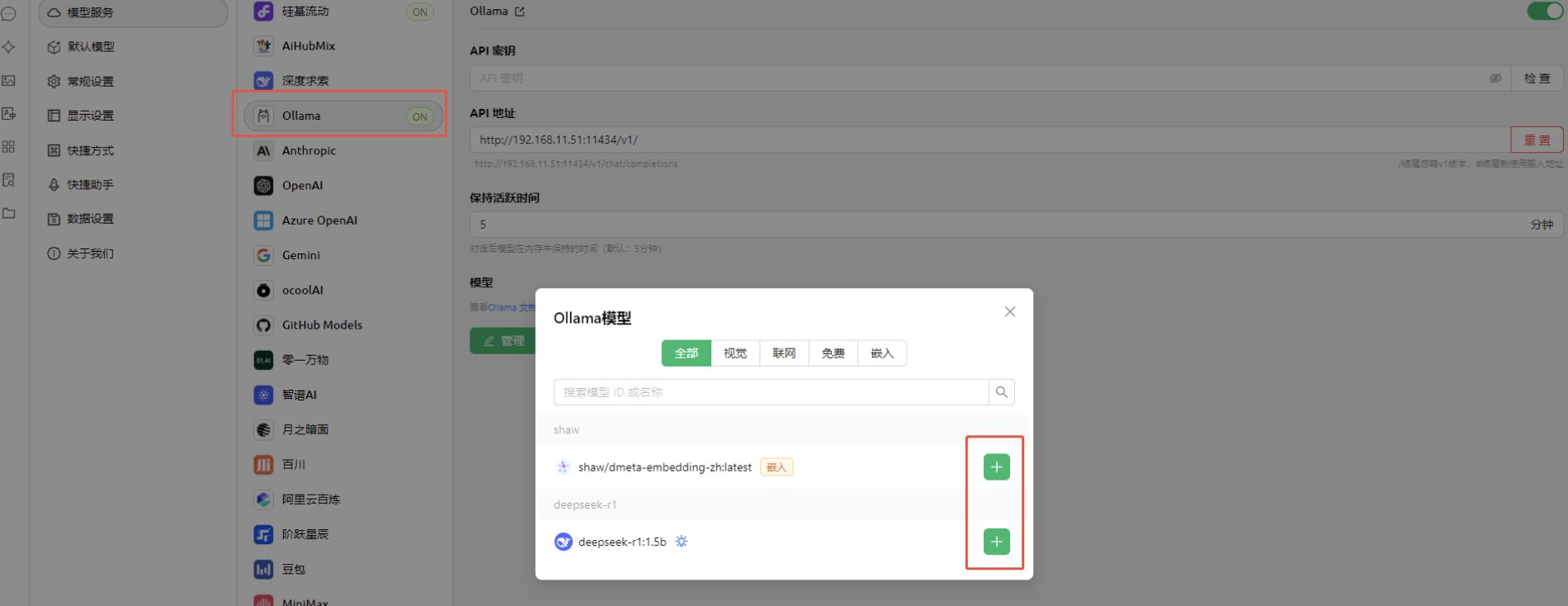Switch to the 嵌入 model filter tab
This screenshot has height=606, width=1568.
pyautogui.click(x=882, y=353)
